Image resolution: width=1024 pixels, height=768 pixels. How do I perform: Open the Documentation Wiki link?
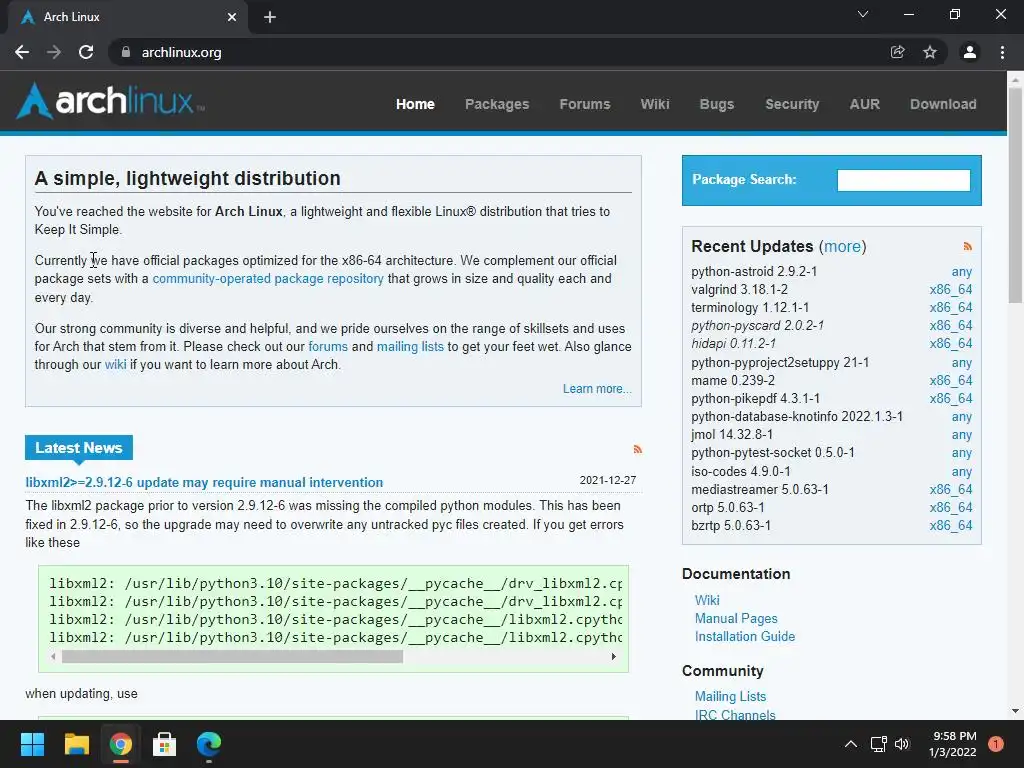[707, 600]
